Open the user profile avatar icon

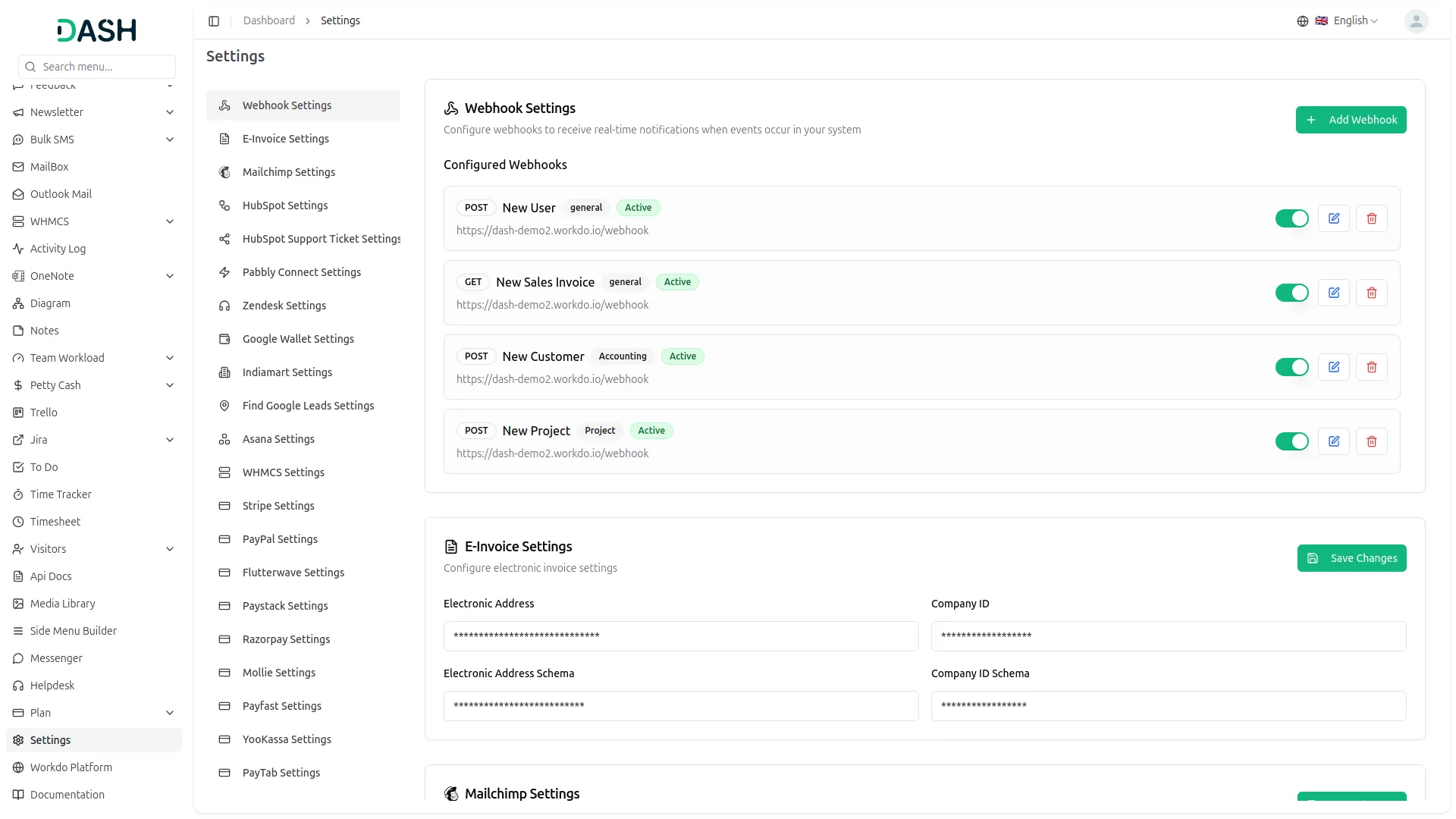click(1417, 20)
